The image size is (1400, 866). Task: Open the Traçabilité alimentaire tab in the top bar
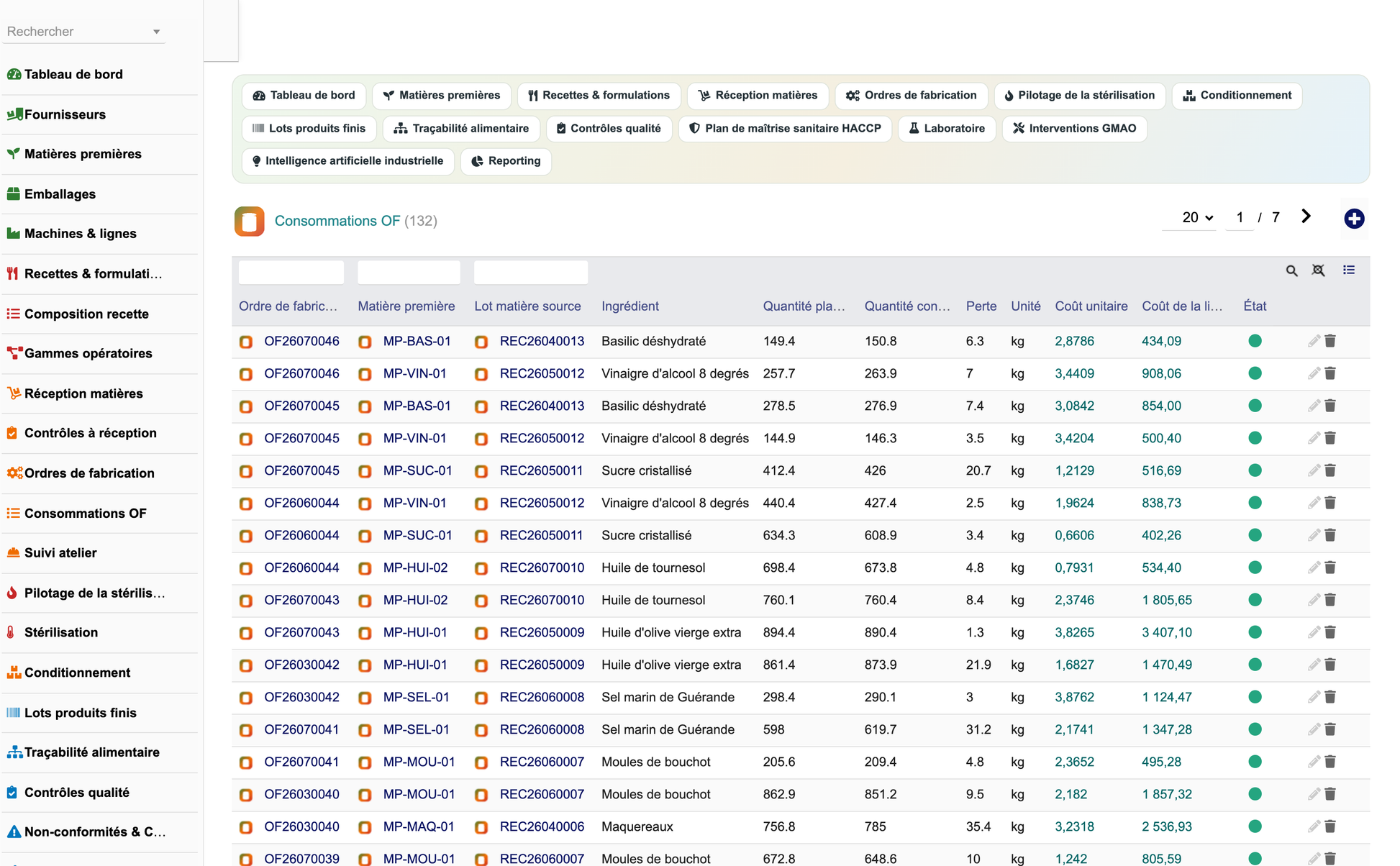click(461, 129)
